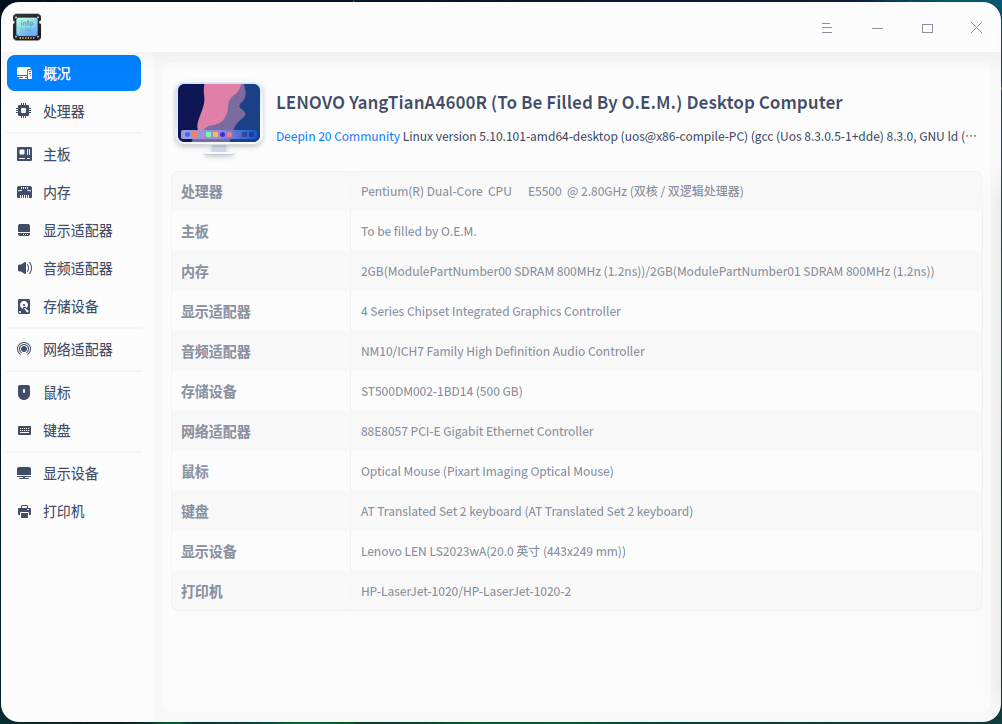This screenshot has width=1002, height=724.
Task: Open the 打印机 (Printer) section icon
Action: click(x=23, y=511)
